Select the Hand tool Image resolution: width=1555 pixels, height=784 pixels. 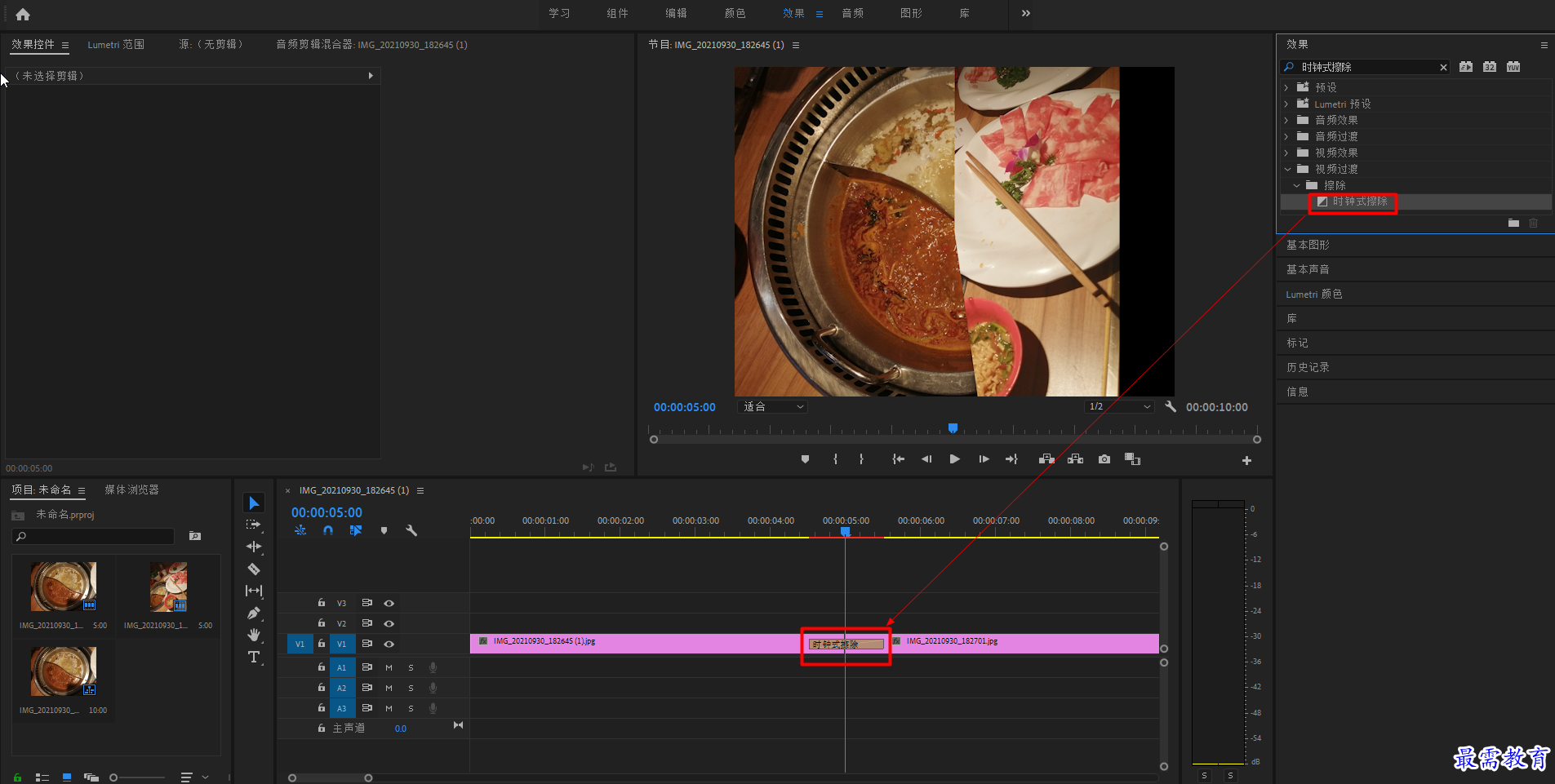tap(254, 635)
